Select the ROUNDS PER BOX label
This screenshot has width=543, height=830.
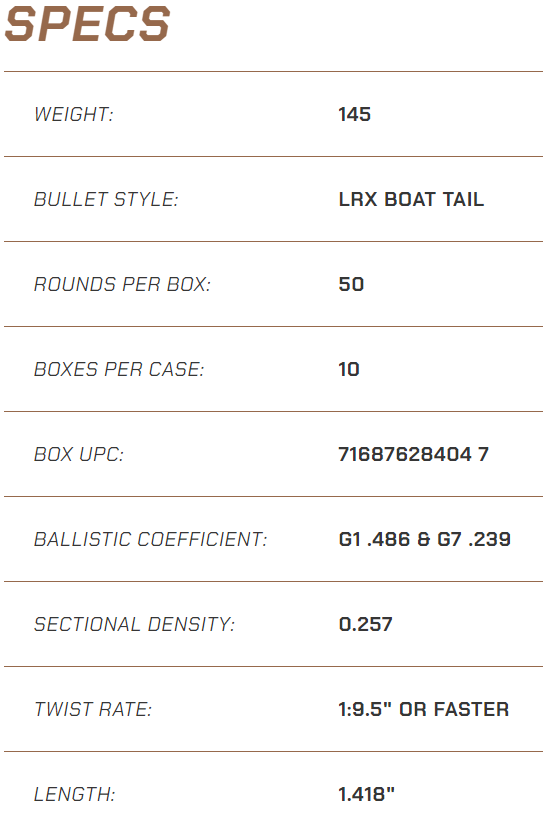coord(122,284)
